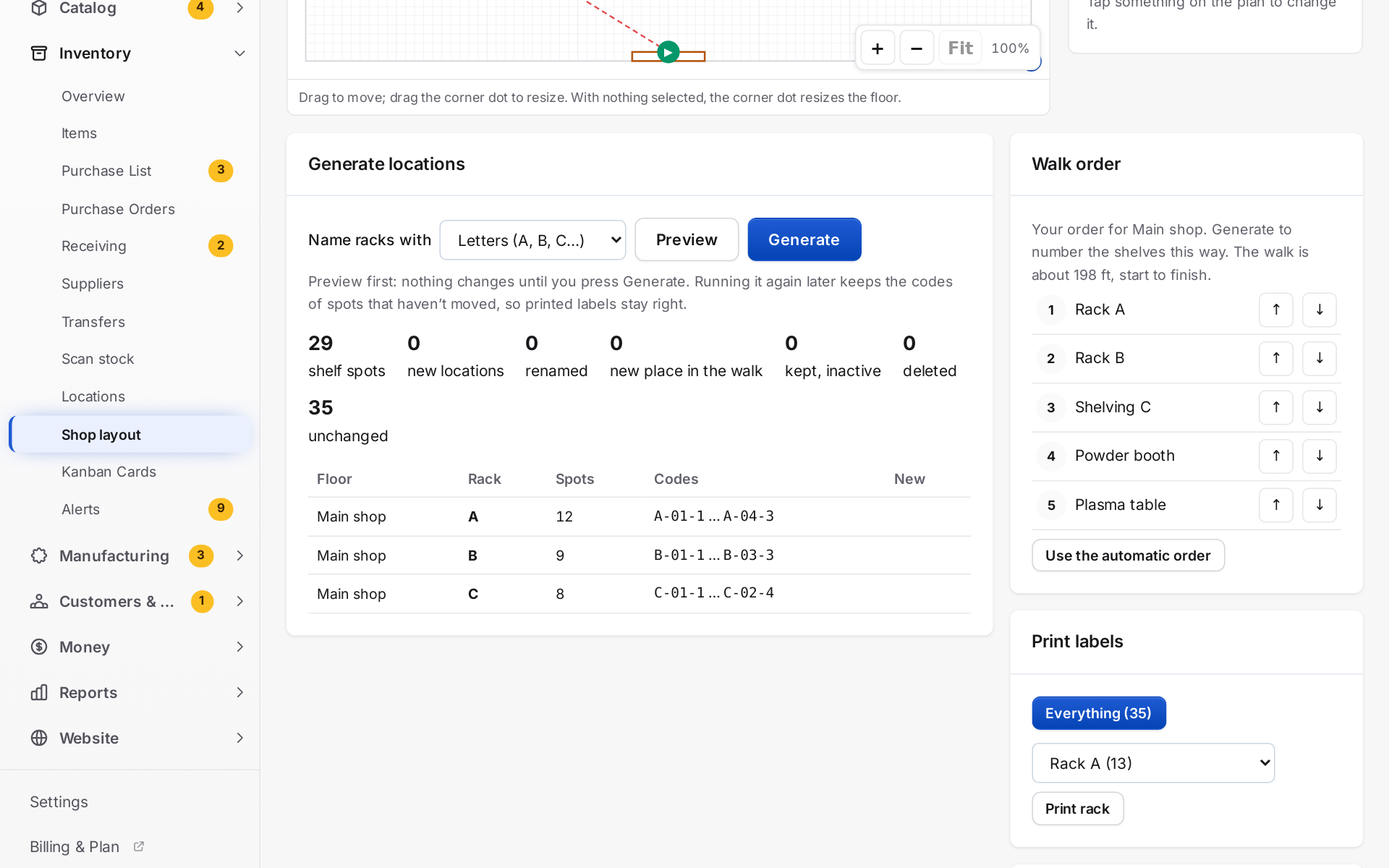Viewport: 1389px width, 868px height.
Task: Select the Locations menu item
Action: tap(131, 396)
